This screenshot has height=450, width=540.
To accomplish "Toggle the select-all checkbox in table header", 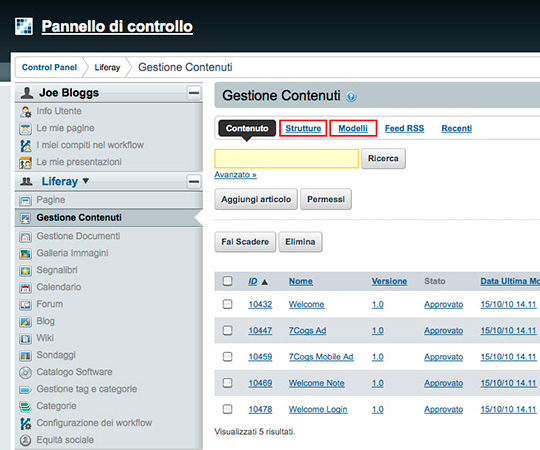I will click(227, 281).
